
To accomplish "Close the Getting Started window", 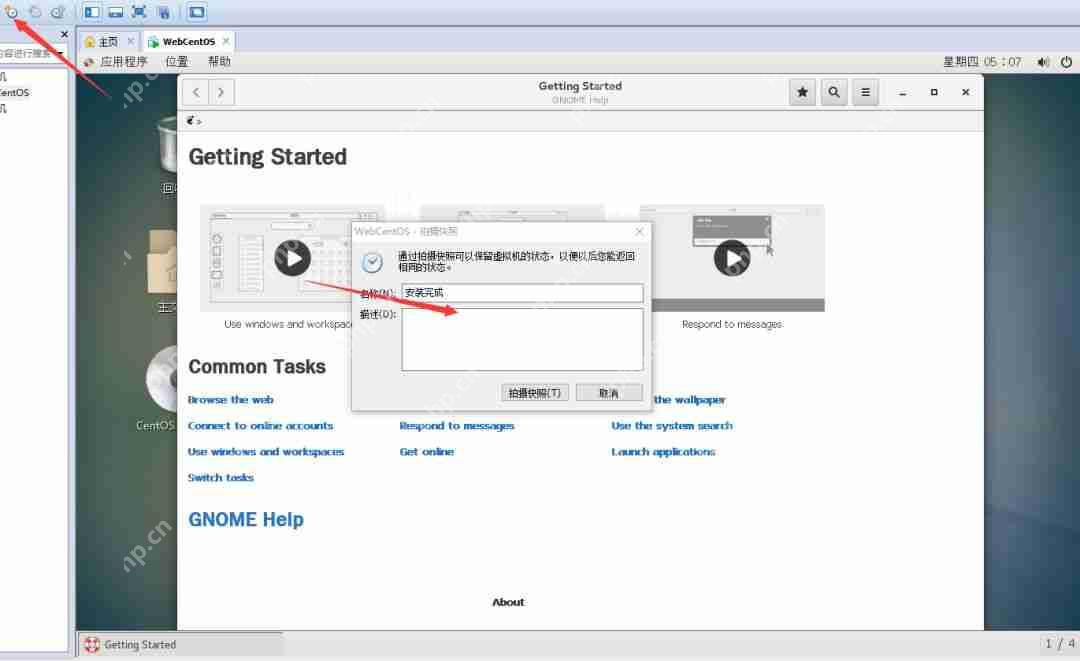I will 966,92.
